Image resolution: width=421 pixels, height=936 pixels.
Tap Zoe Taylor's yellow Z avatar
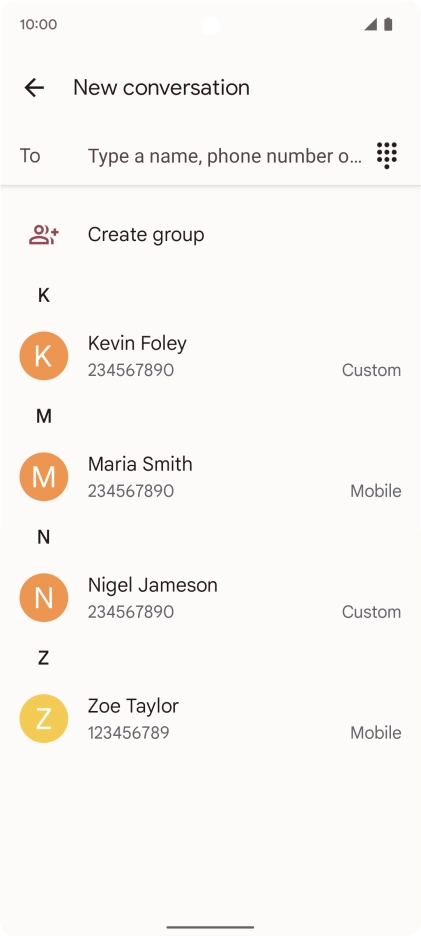44,718
